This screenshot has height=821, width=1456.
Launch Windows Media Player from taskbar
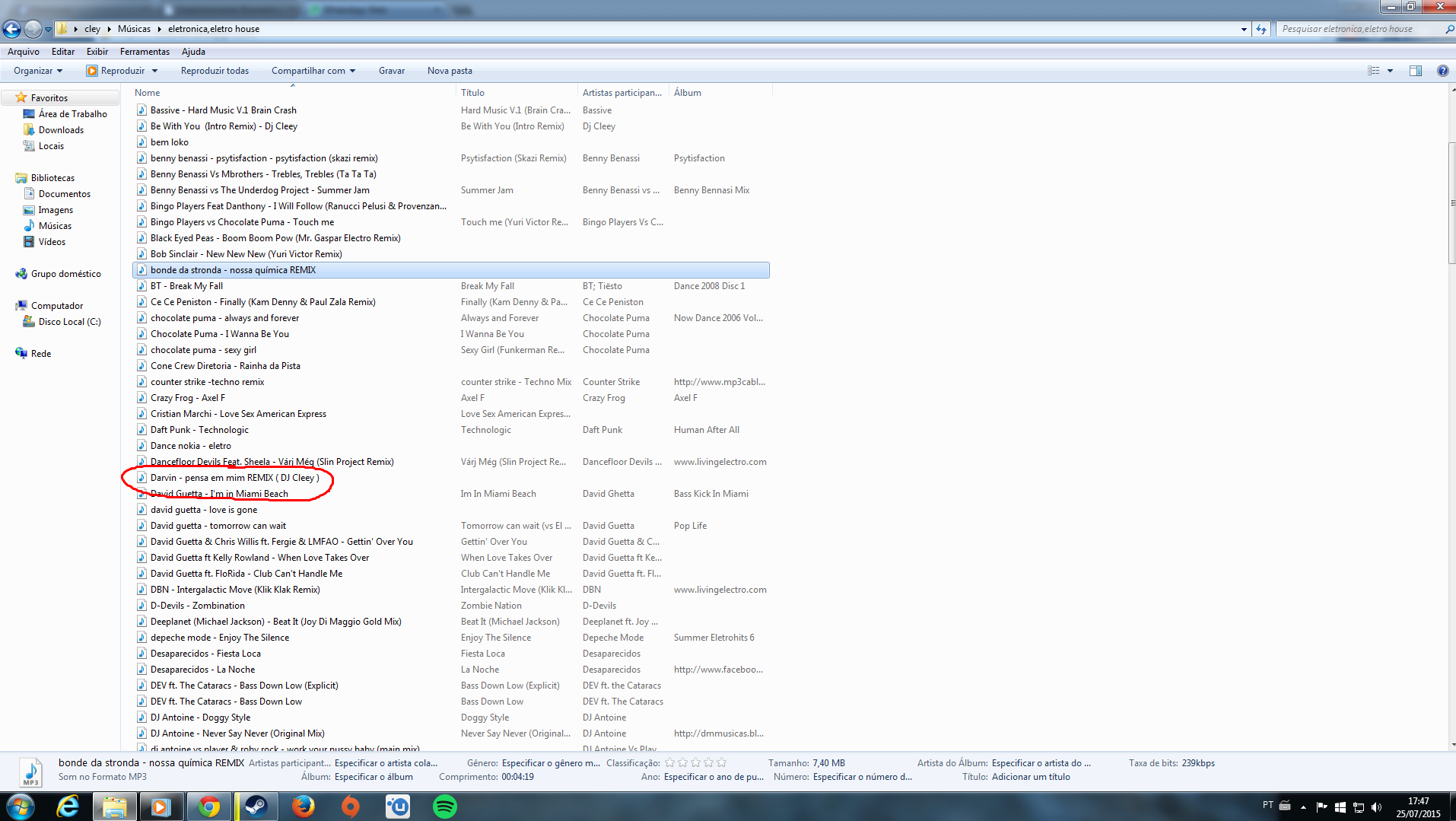pyautogui.click(x=161, y=807)
